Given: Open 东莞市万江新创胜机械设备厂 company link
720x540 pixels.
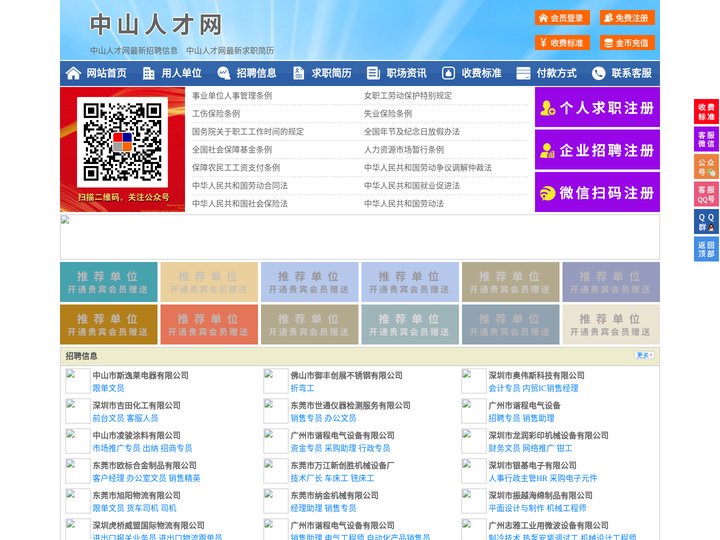Looking at the screenshot, I should [x=342, y=465].
